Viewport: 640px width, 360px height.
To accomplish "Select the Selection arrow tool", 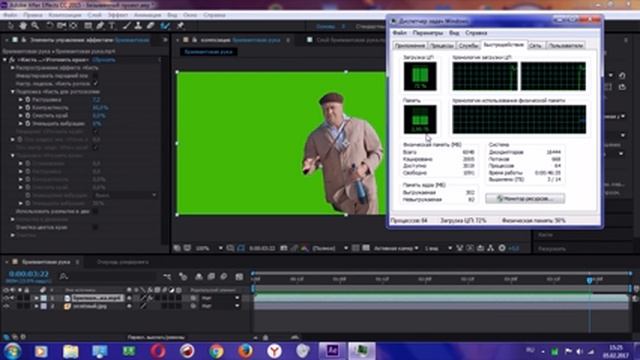I will pyautogui.click(x=10, y=26).
